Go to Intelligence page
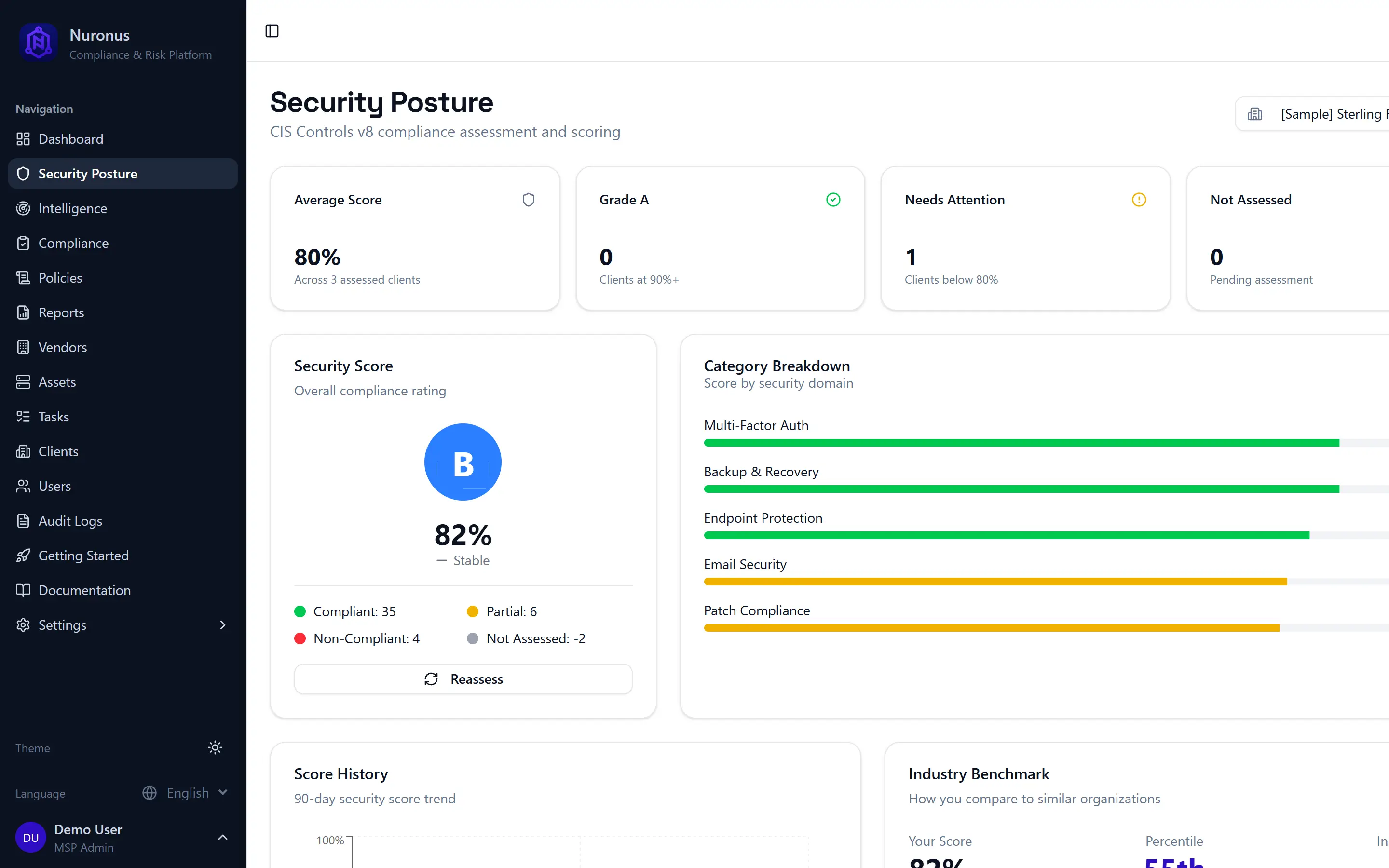Image resolution: width=1389 pixels, height=868 pixels. [x=123, y=208]
